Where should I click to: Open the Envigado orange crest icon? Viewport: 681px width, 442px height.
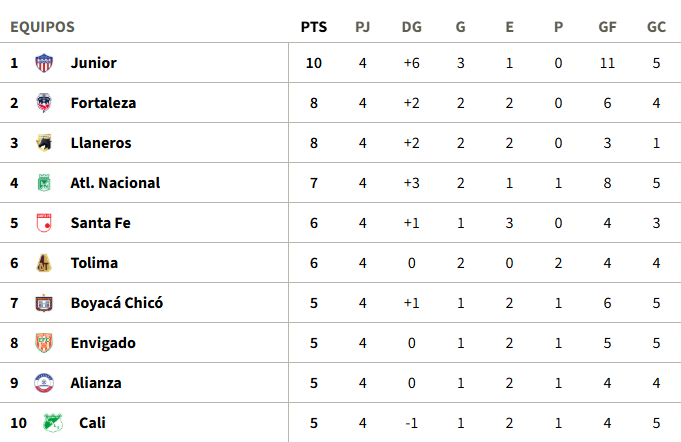tap(44, 343)
